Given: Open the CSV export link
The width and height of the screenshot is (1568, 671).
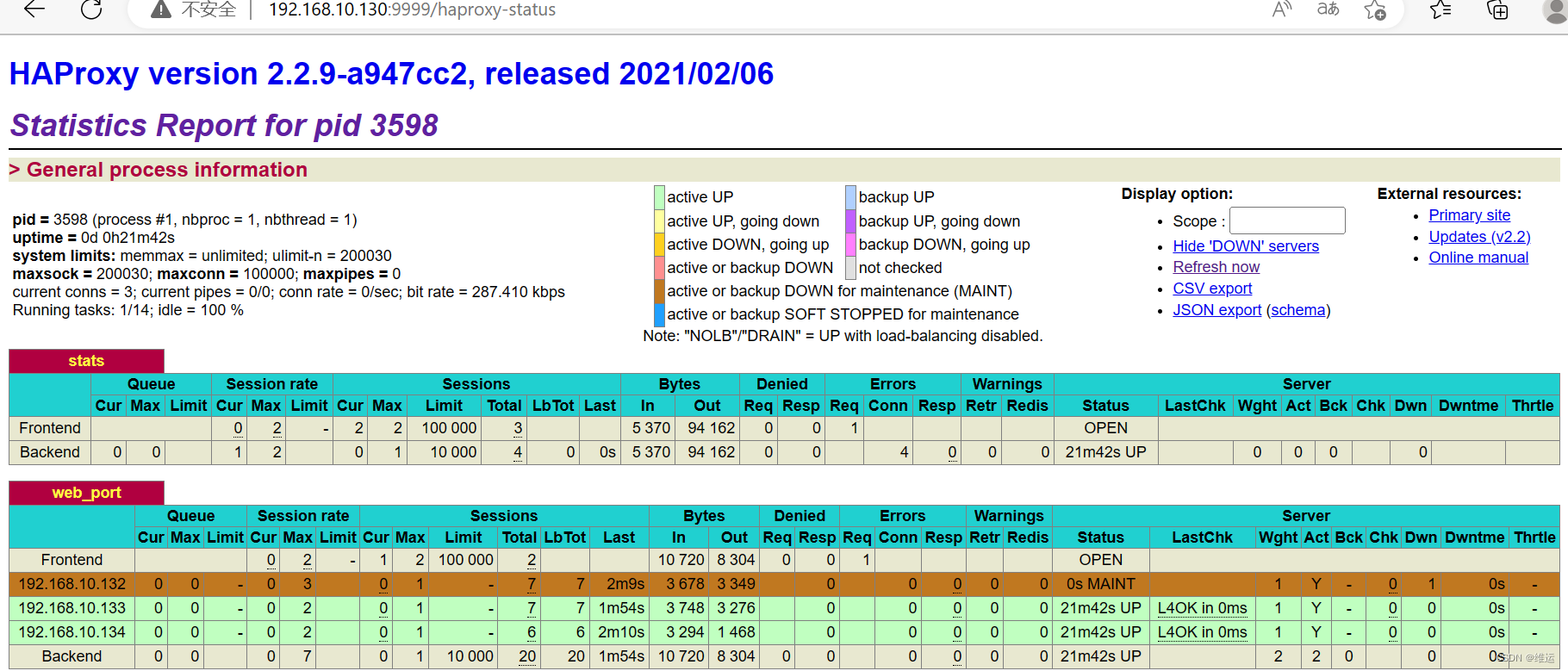Looking at the screenshot, I should [x=1212, y=289].
